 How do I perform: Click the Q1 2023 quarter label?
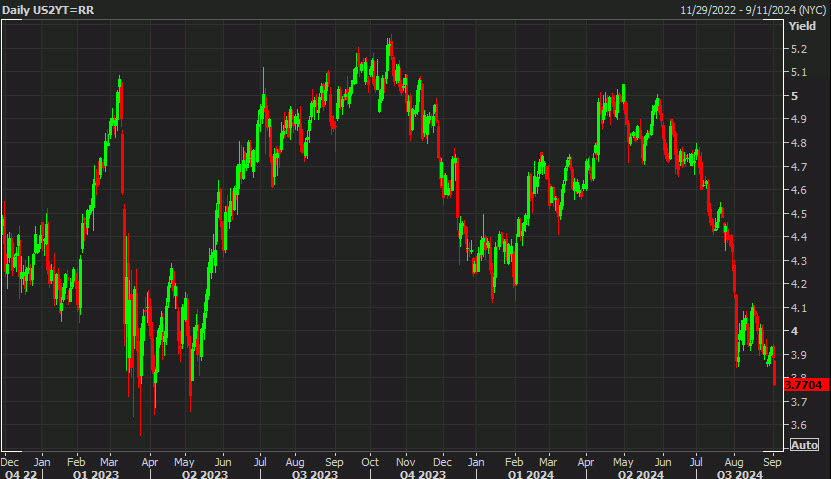coord(96,474)
